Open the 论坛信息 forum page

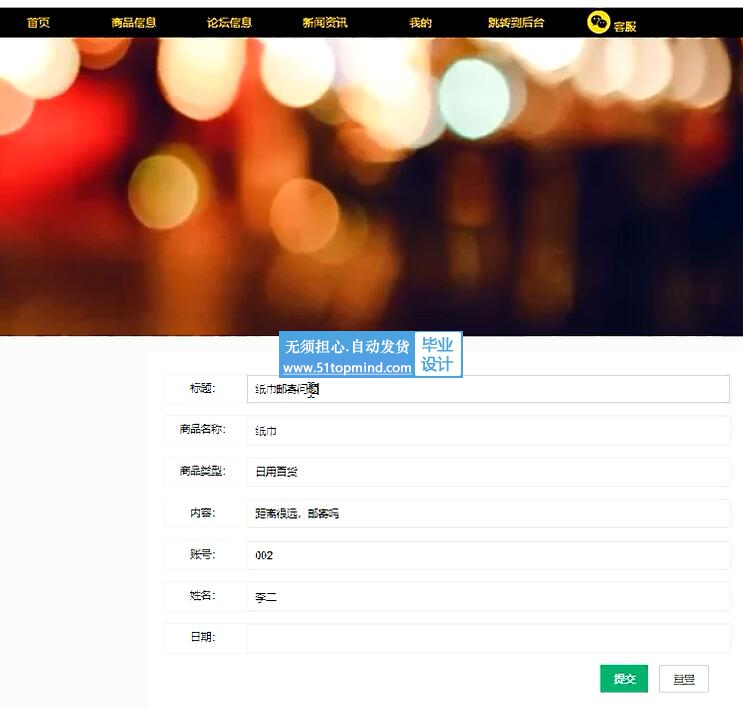tap(229, 22)
